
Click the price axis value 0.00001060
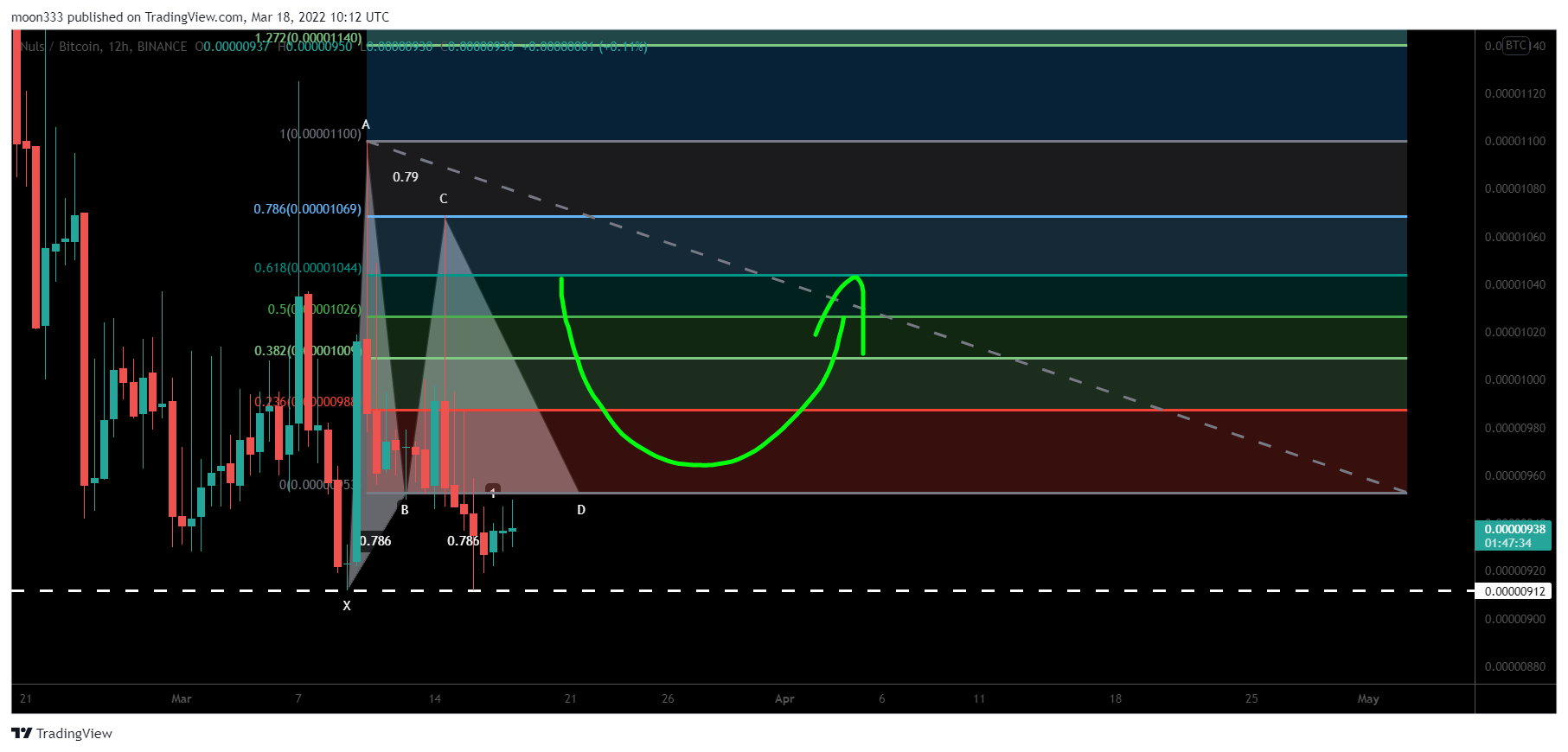coord(1514,237)
